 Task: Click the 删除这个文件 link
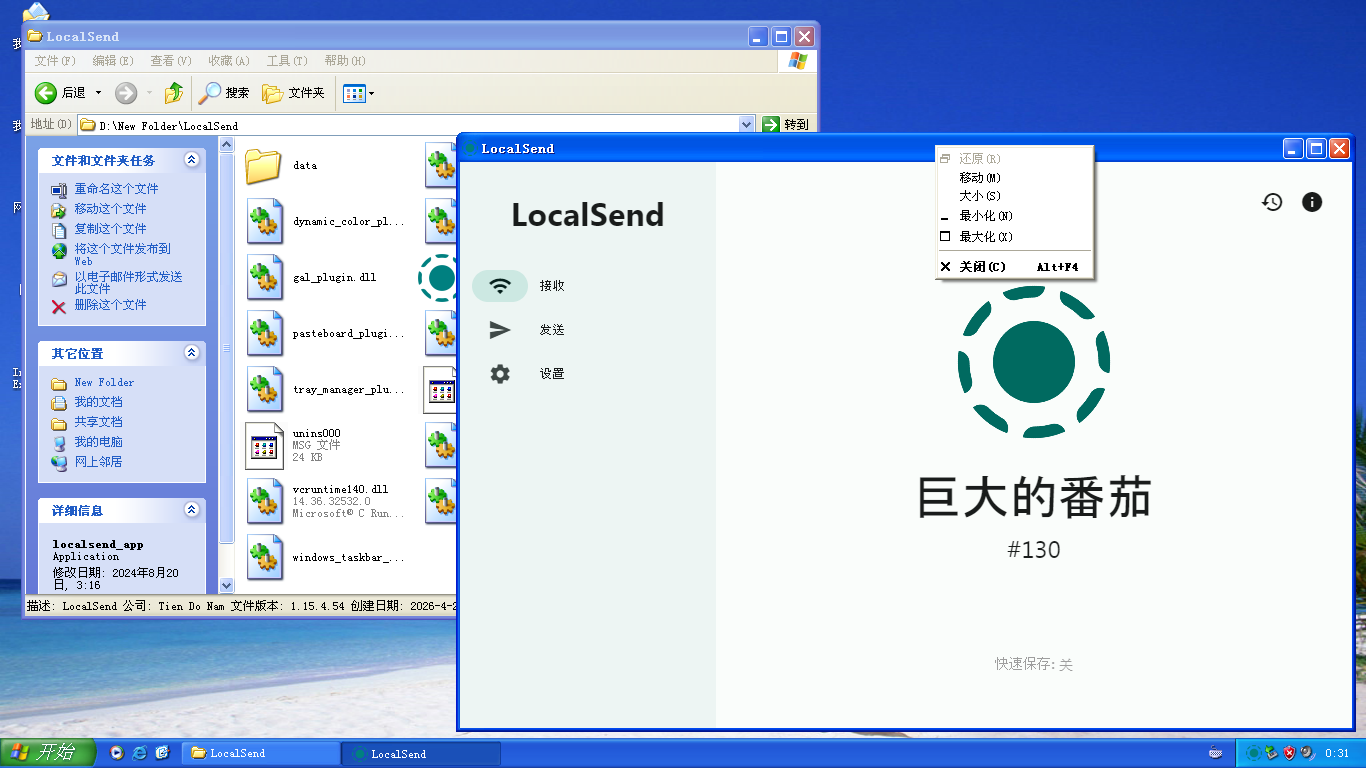coord(110,305)
